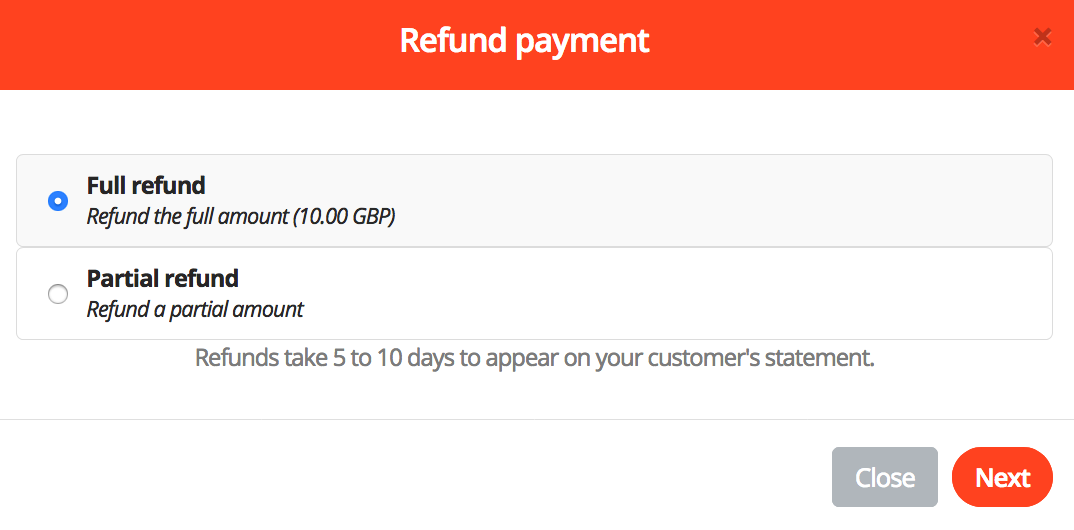Click "Refund the full amount" description text
Image resolution: width=1074 pixels, height=530 pixels.
pyautogui.click(x=188, y=216)
